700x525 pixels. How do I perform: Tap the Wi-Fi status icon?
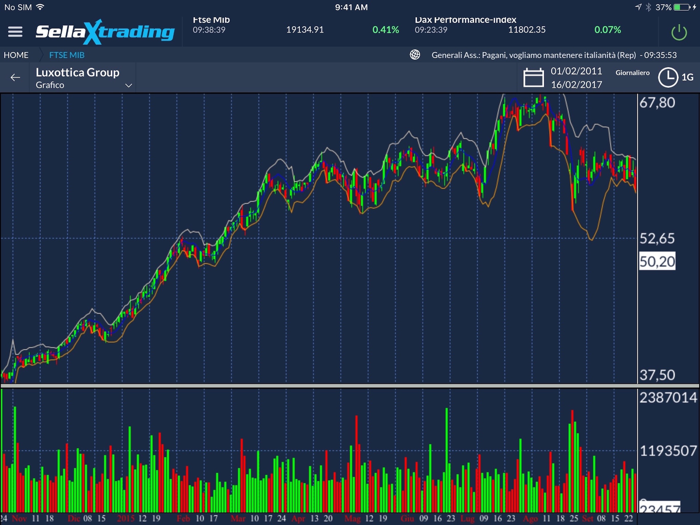tap(40, 7)
